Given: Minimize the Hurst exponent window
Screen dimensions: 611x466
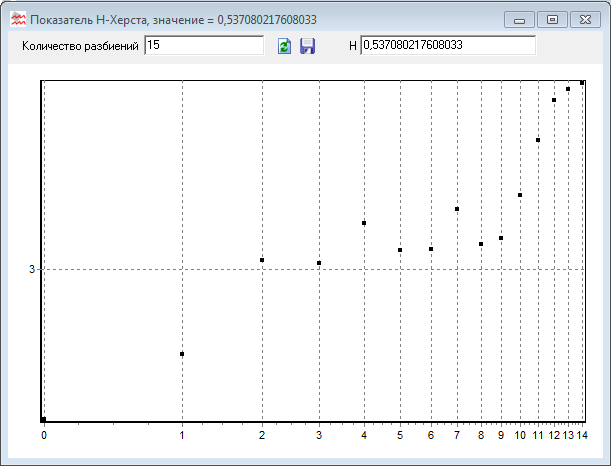Looking at the screenshot, I should point(520,19).
